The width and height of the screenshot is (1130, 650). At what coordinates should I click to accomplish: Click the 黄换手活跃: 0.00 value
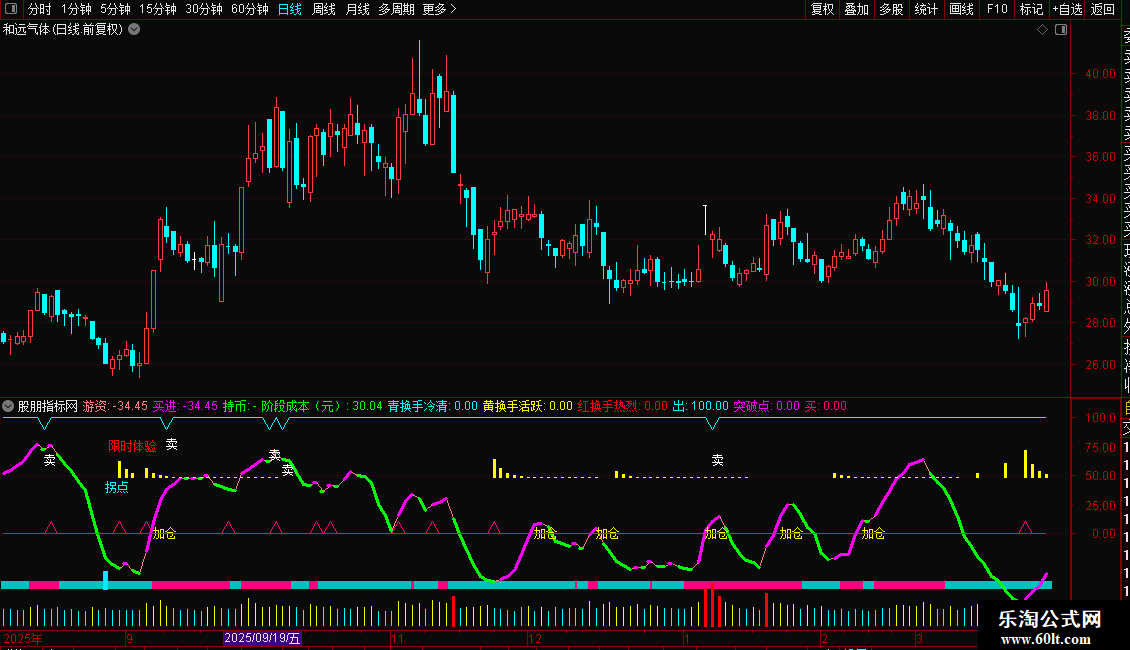528,406
